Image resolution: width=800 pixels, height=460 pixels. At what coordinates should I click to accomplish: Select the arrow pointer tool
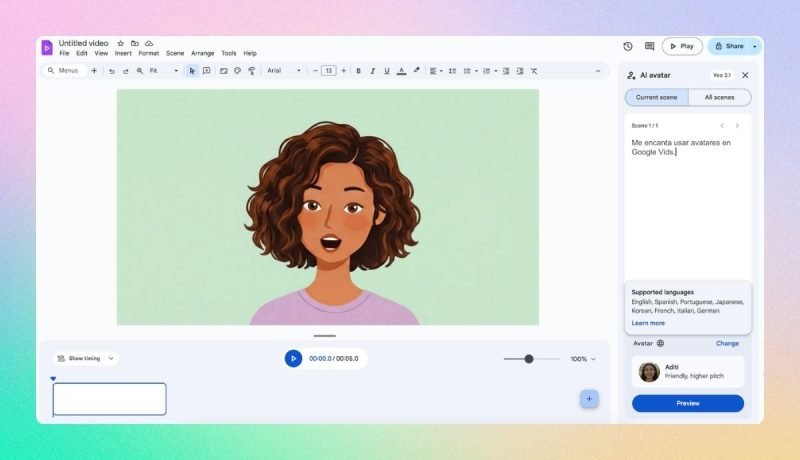[192, 71]
